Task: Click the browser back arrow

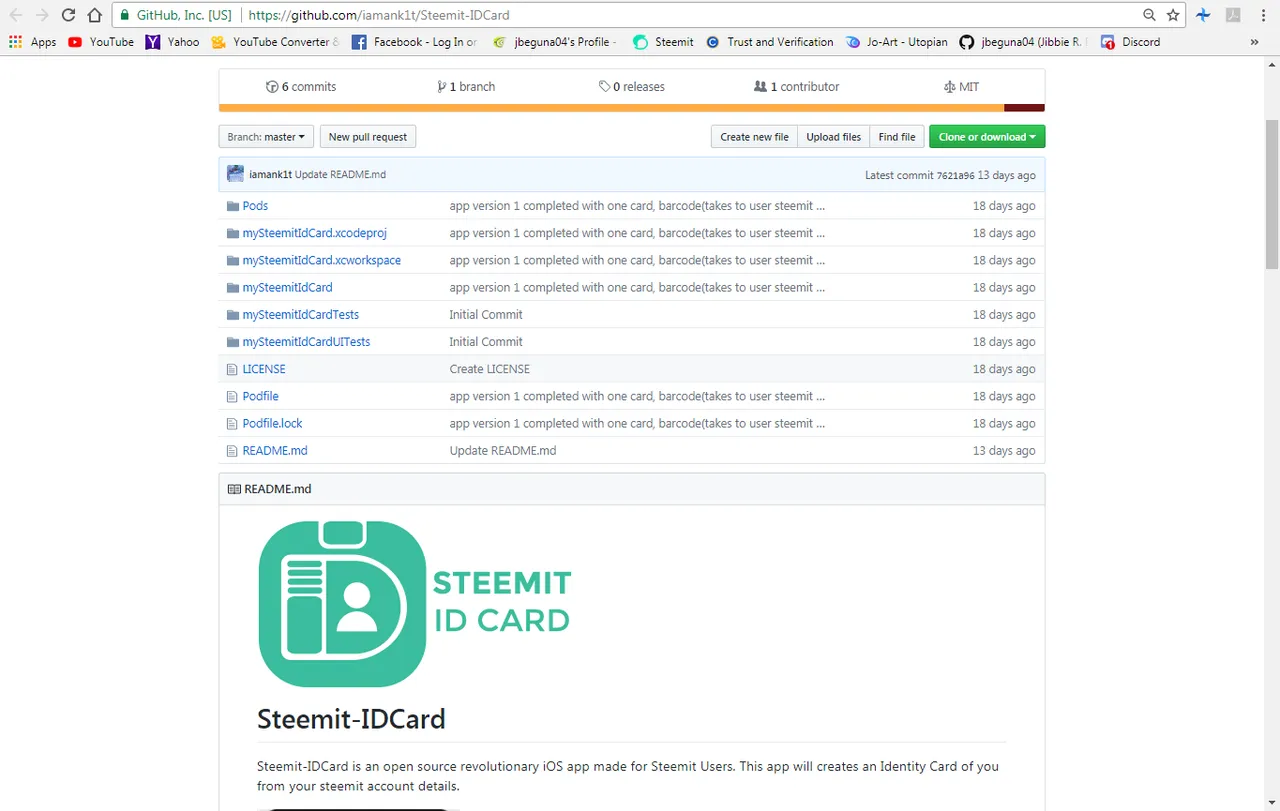Action: click(x=16, y=15)
